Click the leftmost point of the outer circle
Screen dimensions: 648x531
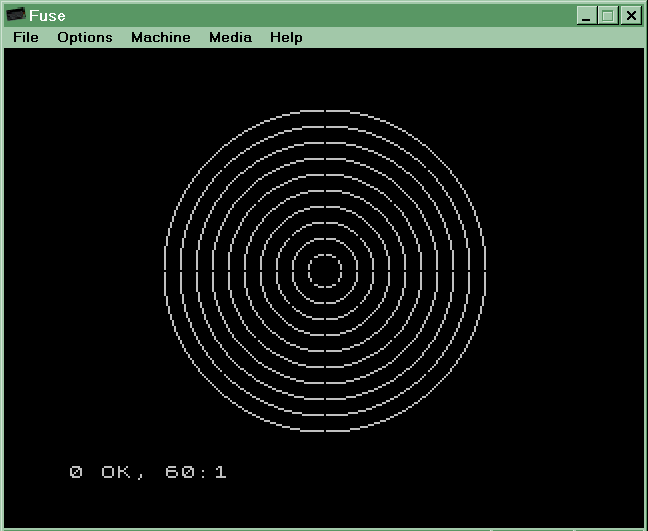tap(165, 270)
